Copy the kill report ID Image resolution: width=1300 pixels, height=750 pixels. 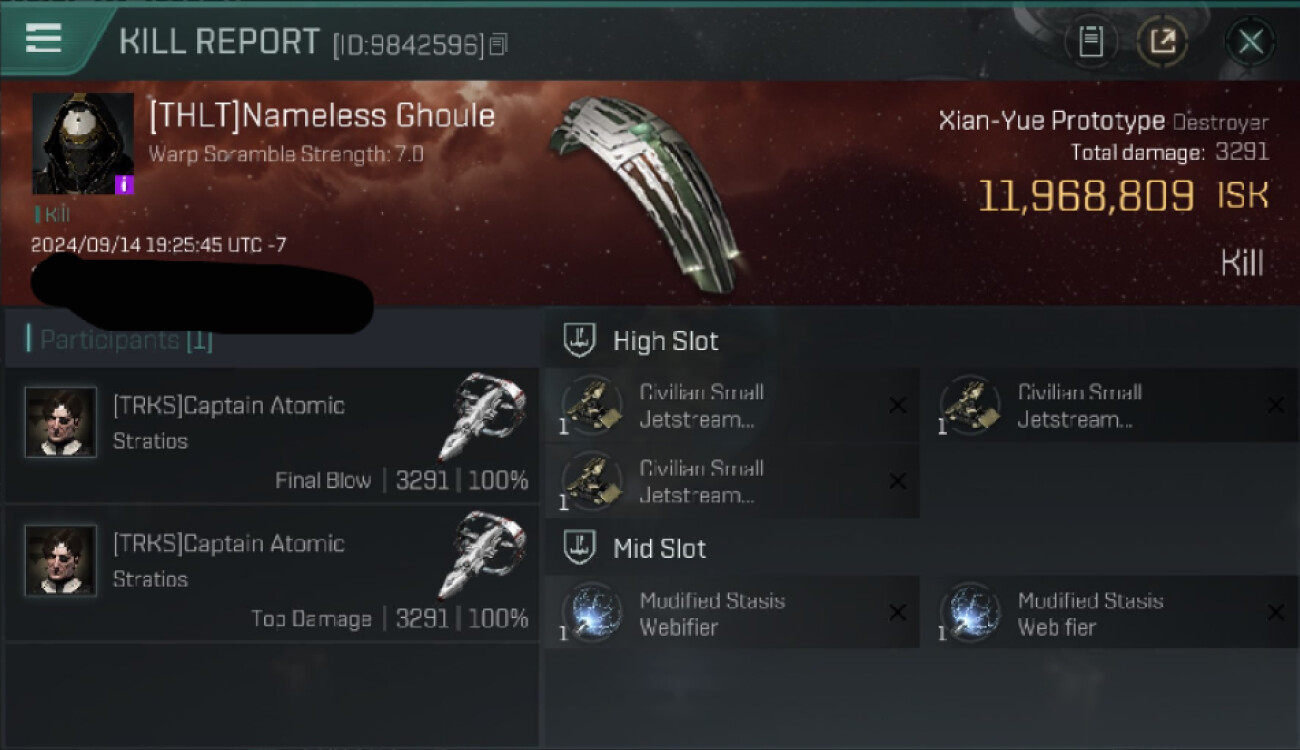click(x=499, y=44)
